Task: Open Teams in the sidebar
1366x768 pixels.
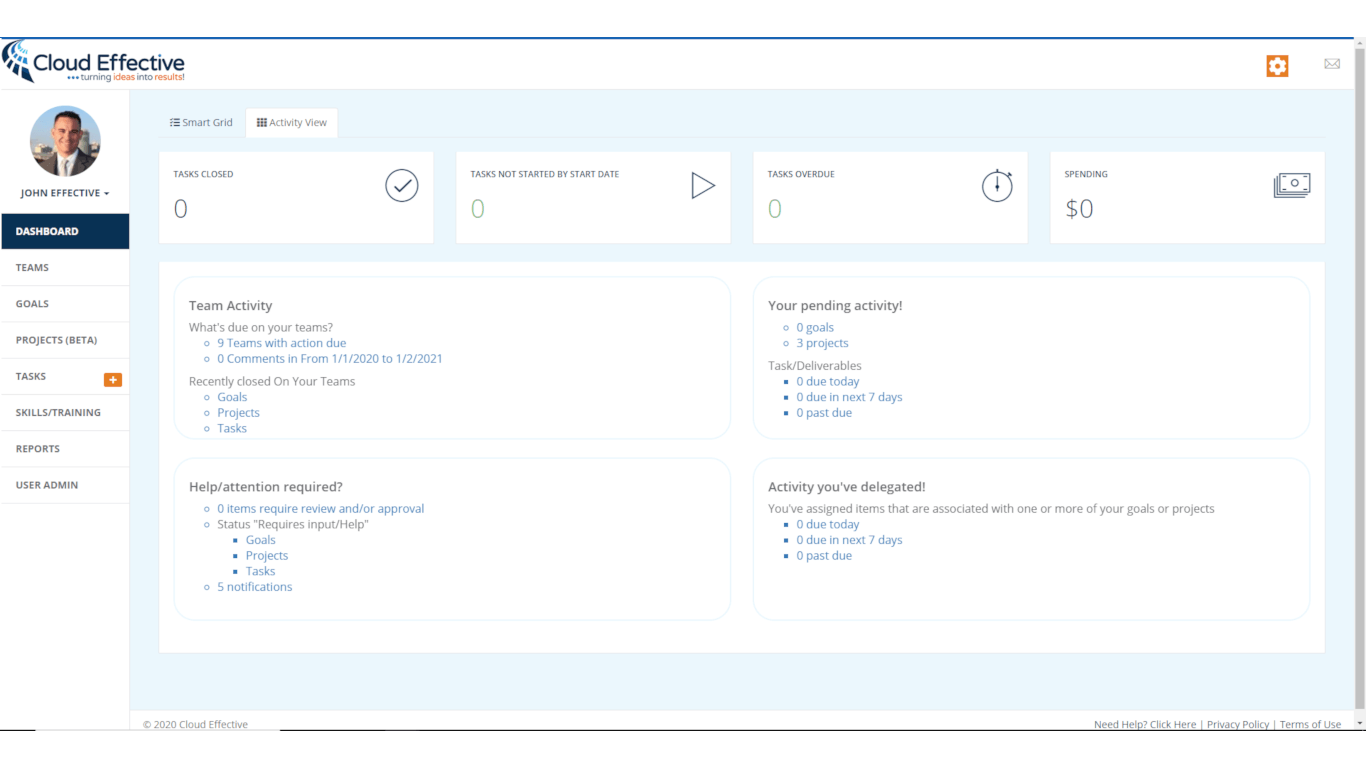Action: tap(65, 268)
